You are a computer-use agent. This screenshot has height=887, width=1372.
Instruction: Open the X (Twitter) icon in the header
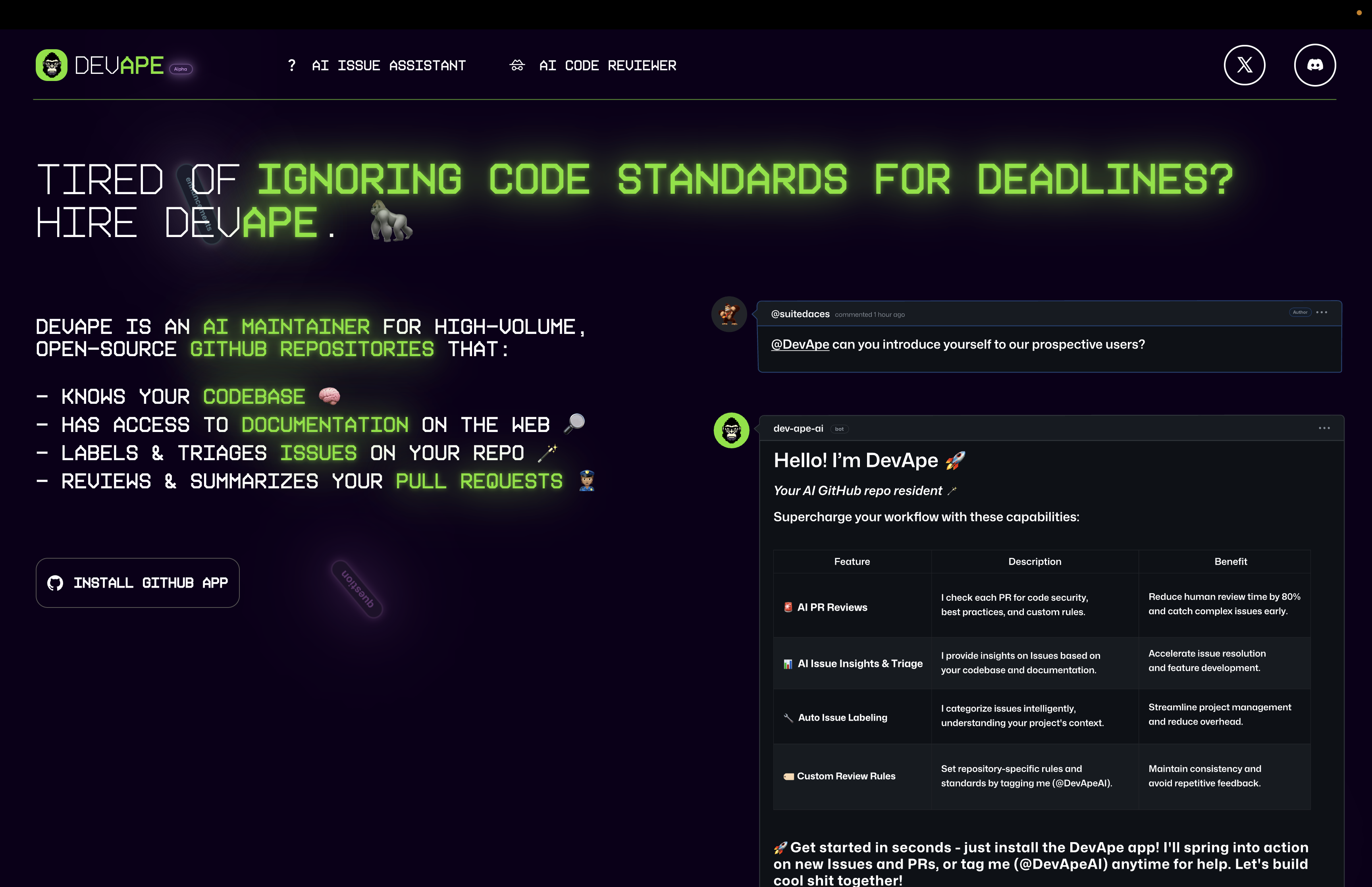[x=1244, y=65]
